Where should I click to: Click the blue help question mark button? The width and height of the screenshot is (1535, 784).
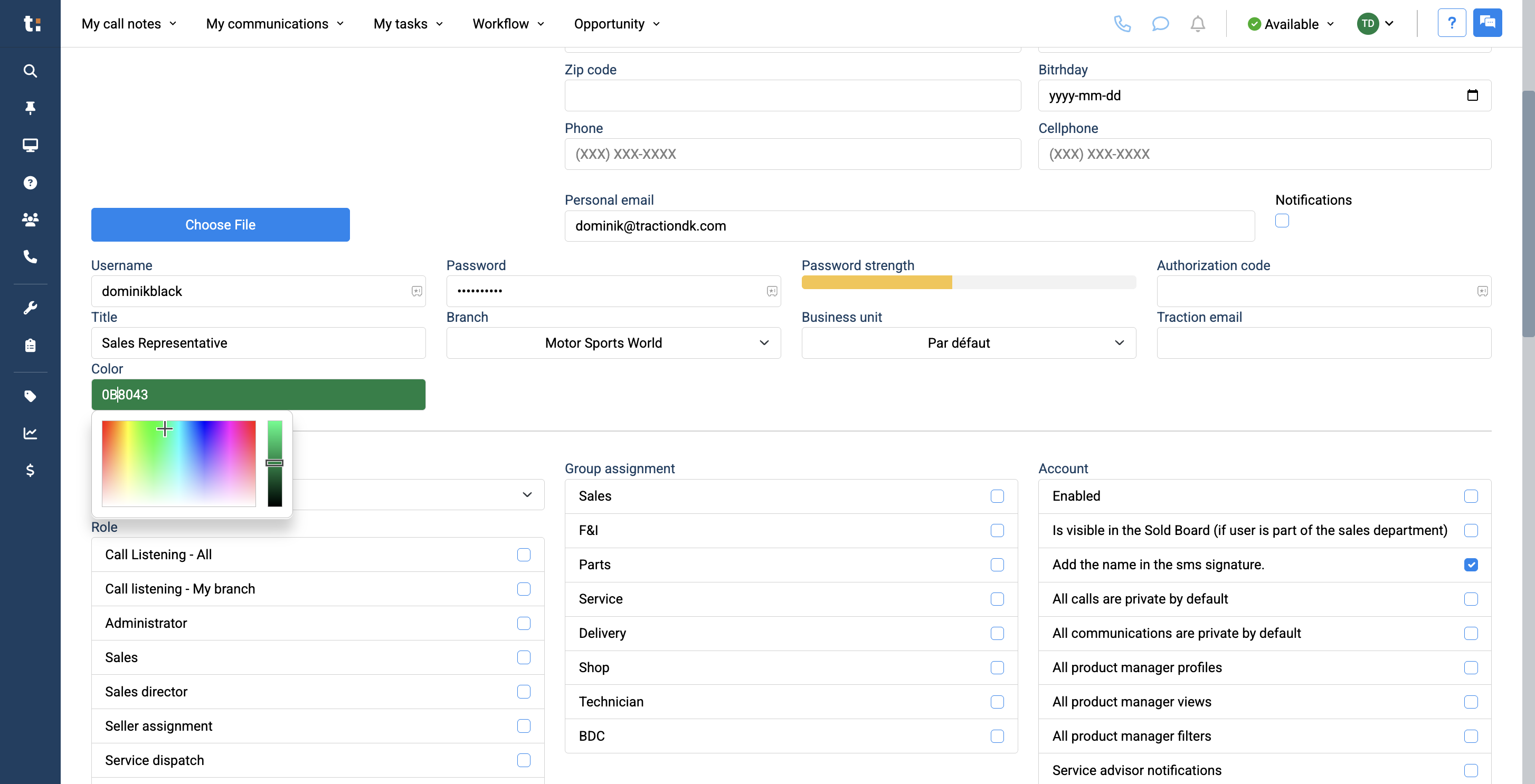[x=1451, y=23]
